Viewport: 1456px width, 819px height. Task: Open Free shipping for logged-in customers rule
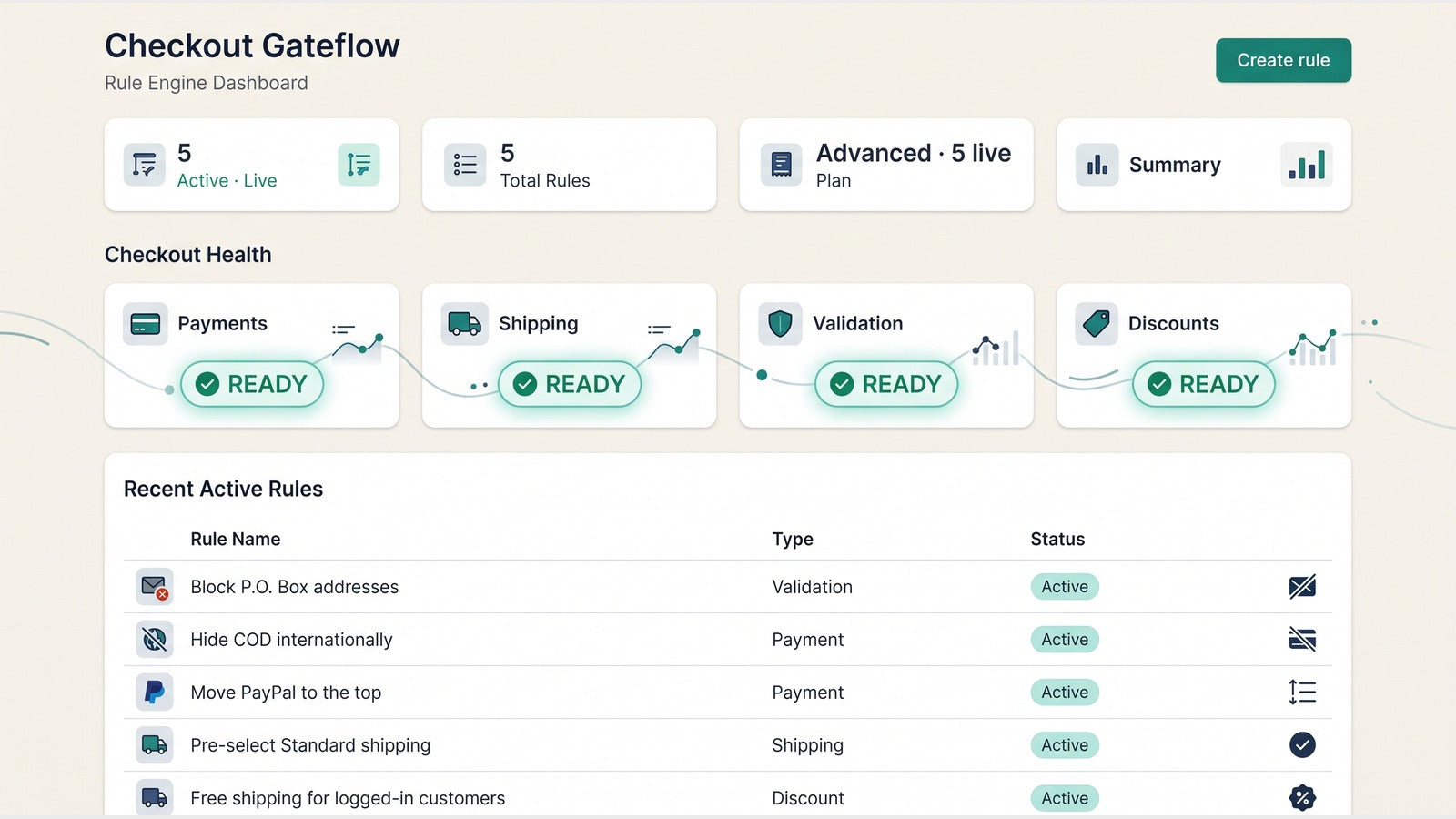click(x=348, y=798)
